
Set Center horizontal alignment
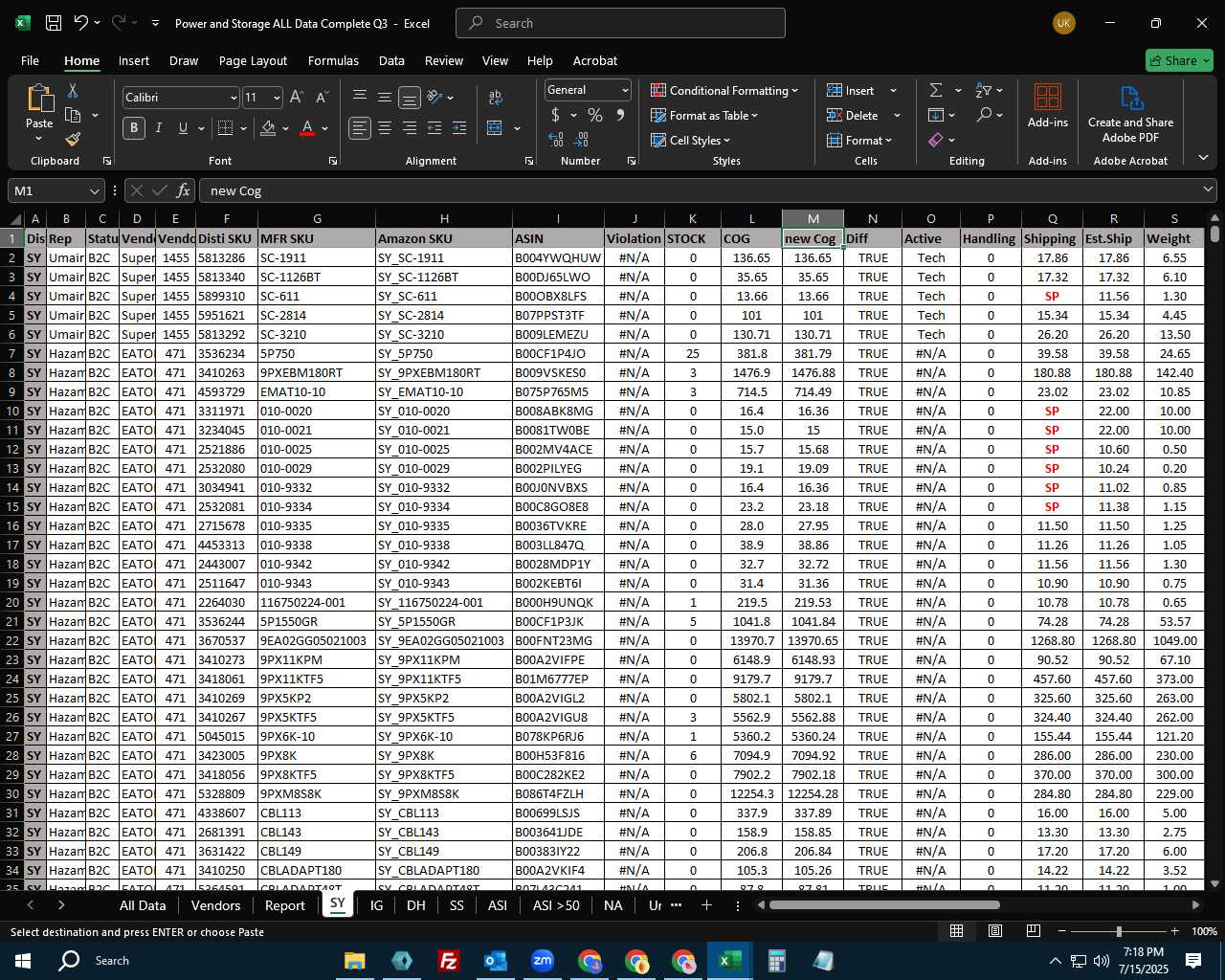(x=385, y=128)
